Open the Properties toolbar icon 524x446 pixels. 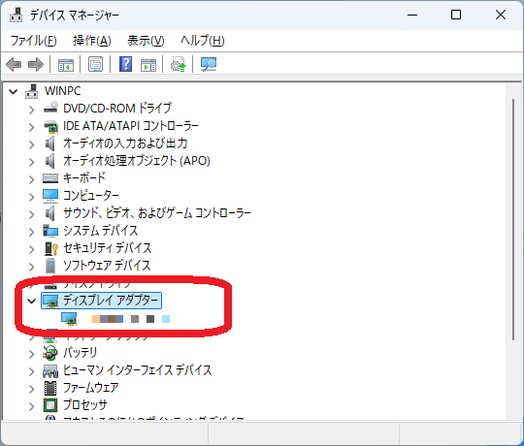click(x=96, y=64)
